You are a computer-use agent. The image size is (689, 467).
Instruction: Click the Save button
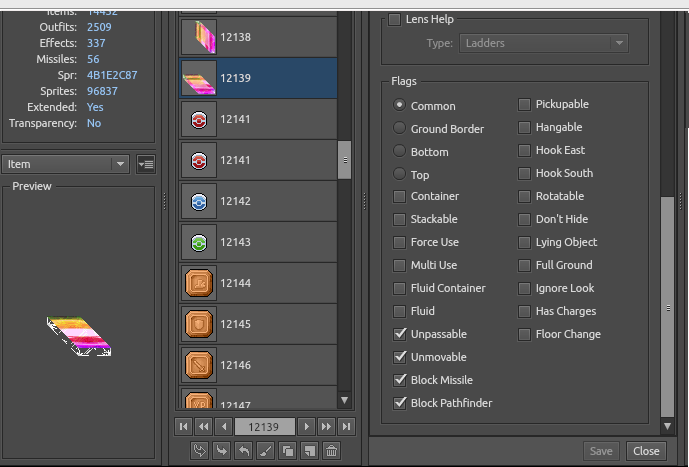(x=601, y=451)
